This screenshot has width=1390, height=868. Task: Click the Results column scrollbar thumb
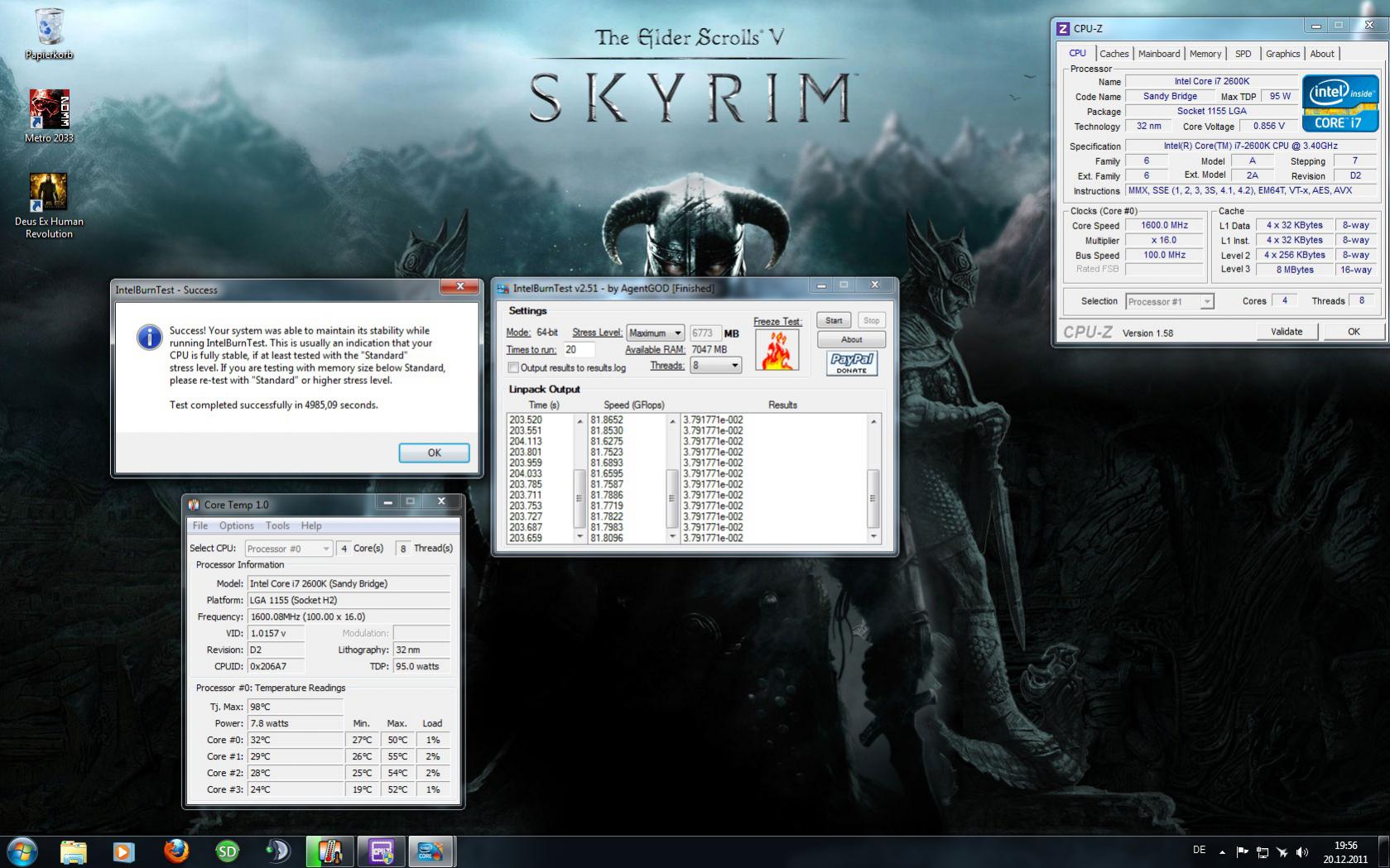[873, 498]
